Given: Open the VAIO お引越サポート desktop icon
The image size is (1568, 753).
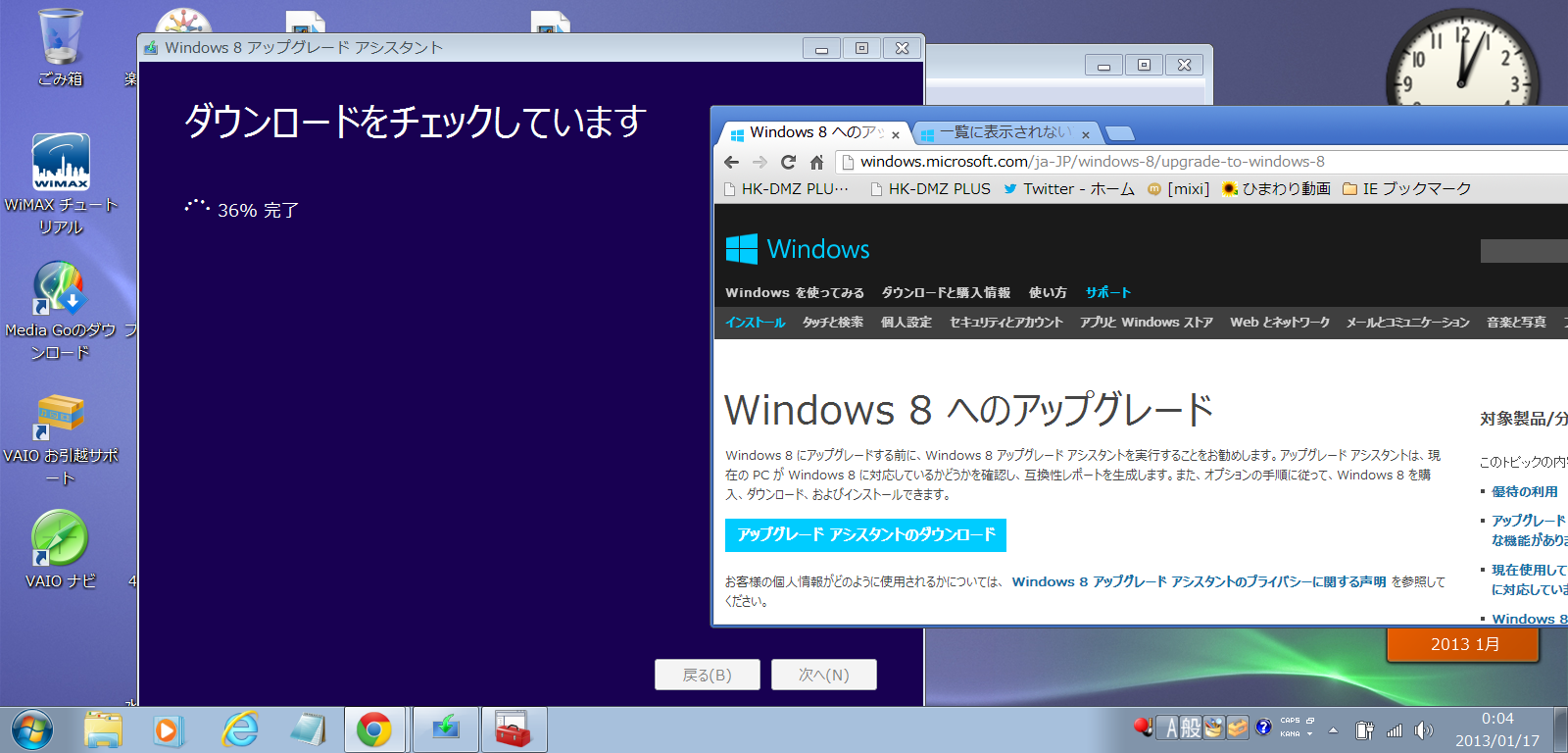Looking at the screenshot, I should pyautogui.click(x=60, y=438).
